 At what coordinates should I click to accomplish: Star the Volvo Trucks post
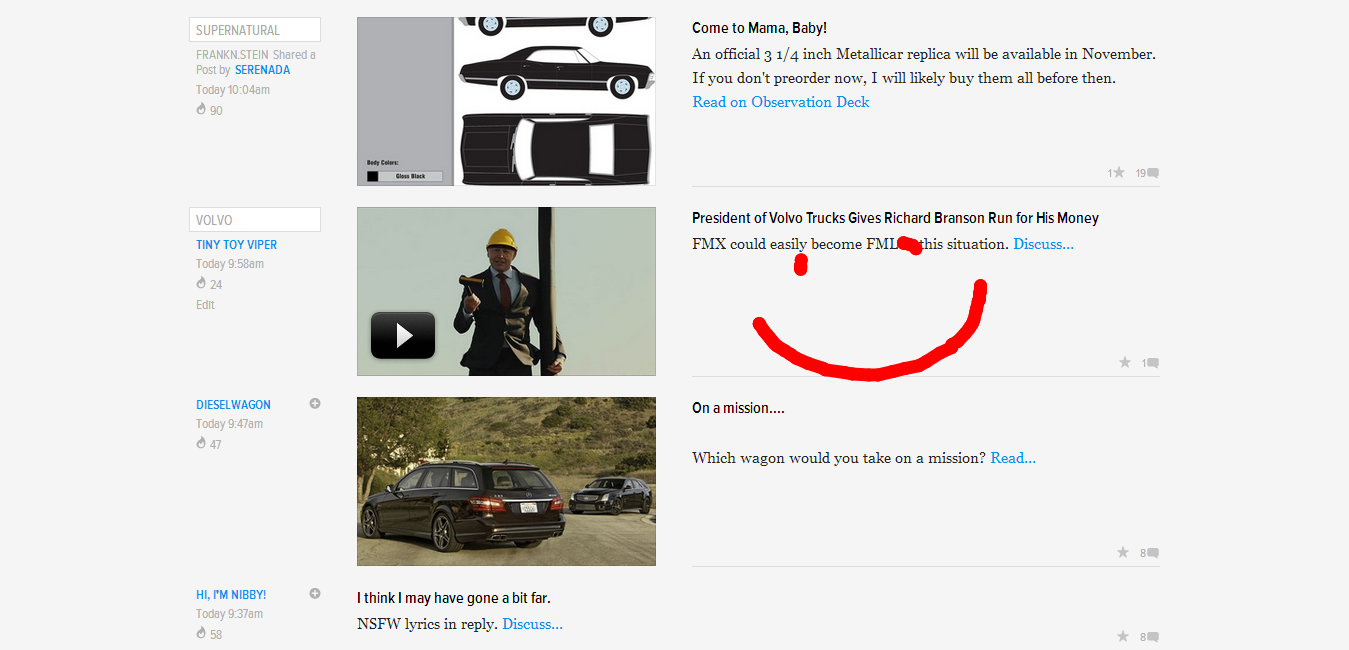click(1125, 363)
